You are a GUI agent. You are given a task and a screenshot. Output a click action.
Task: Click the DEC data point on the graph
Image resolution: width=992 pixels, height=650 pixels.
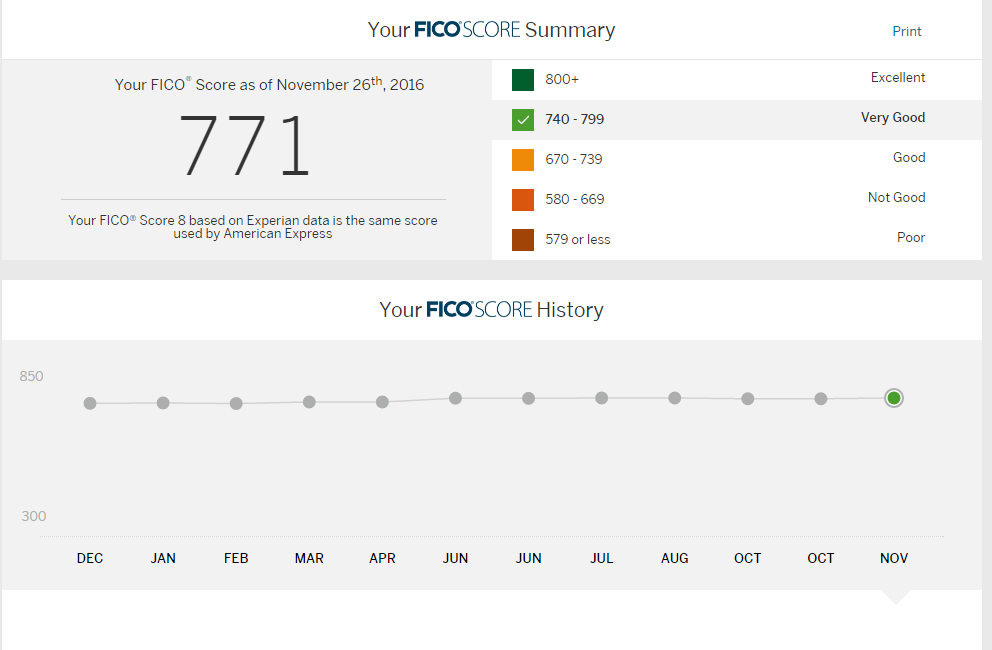[90, 403]
